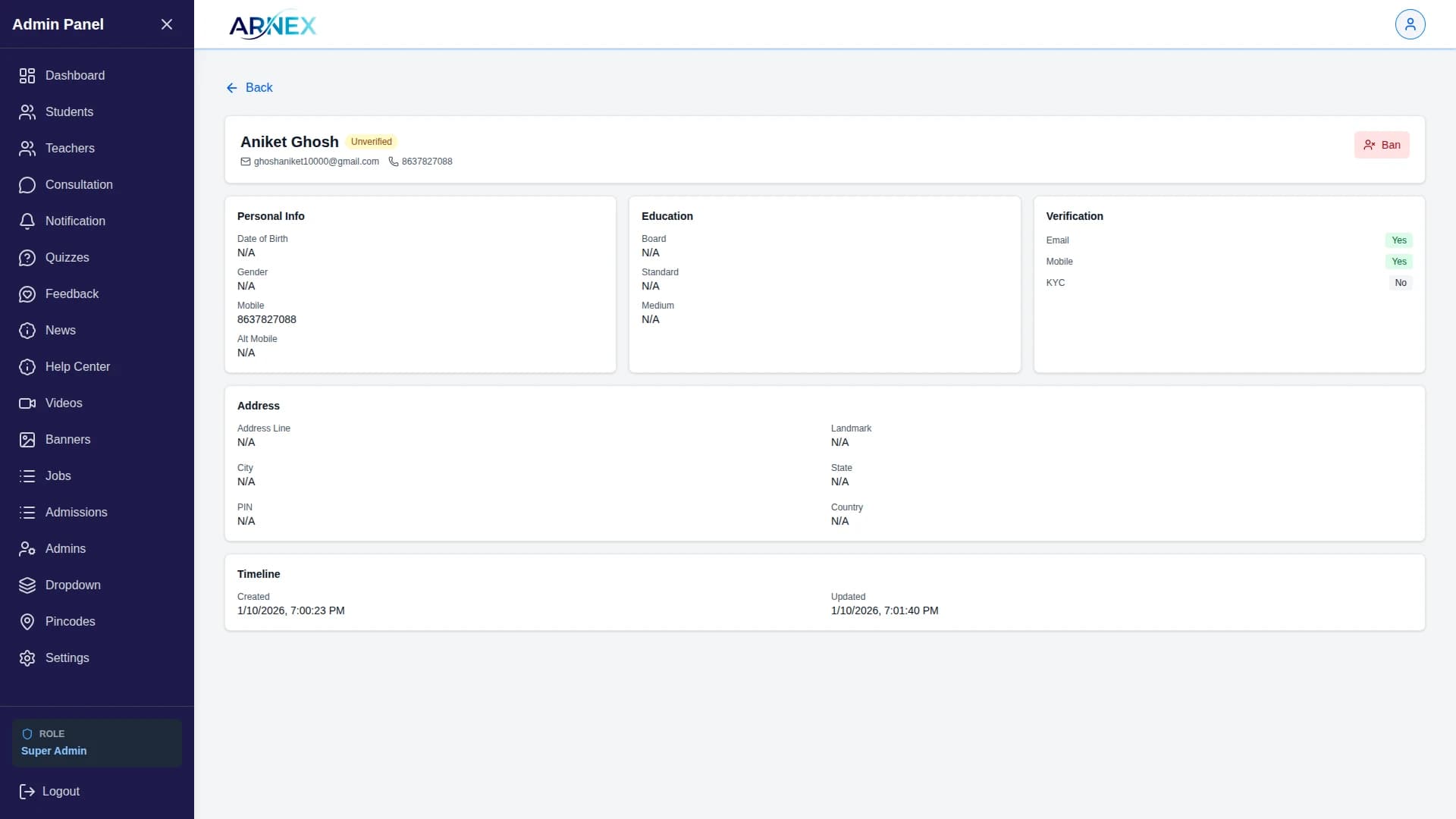Click the Quizzes question mark icon
This screenshot has height=819, width=1456.
tap(27, 258)
